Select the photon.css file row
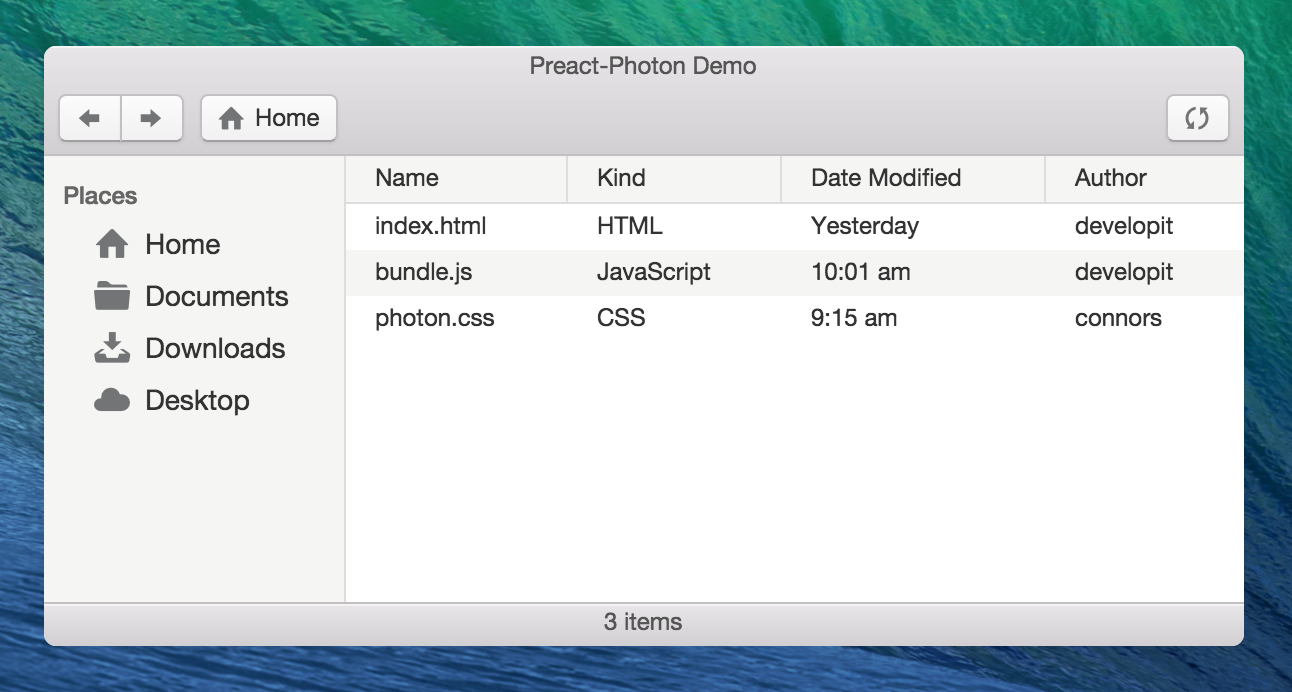This screenshot has width=1292, height=692. [435, 319]
